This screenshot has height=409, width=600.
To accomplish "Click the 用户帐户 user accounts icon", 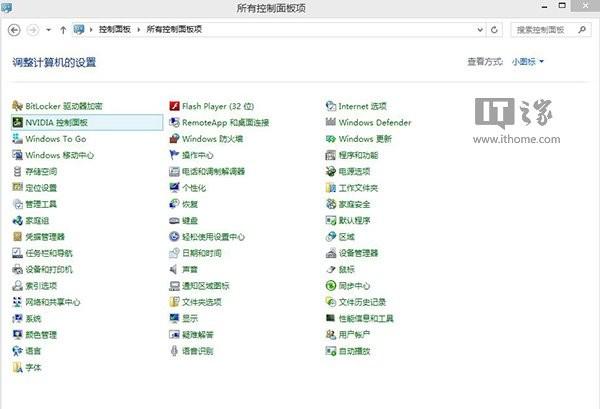I will tap(331, 335).
